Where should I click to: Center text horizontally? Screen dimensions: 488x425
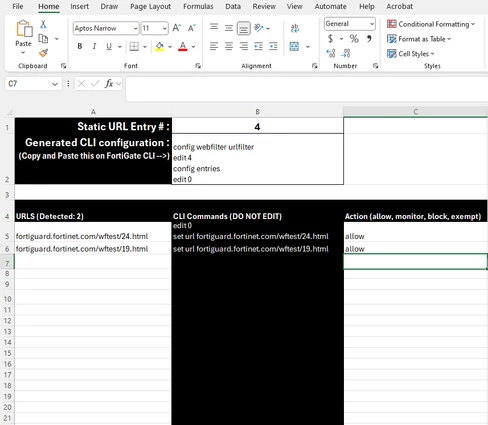(x=229, y=46)
